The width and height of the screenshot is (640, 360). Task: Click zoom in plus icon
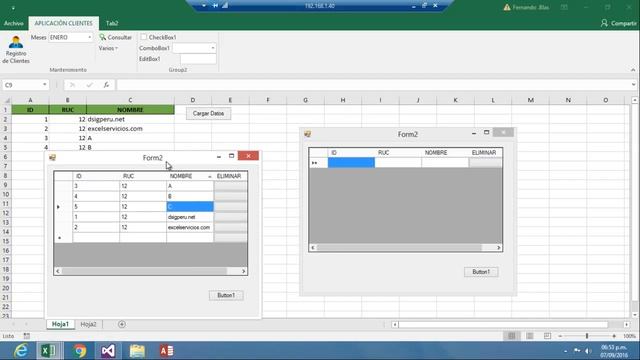(614, 336)
